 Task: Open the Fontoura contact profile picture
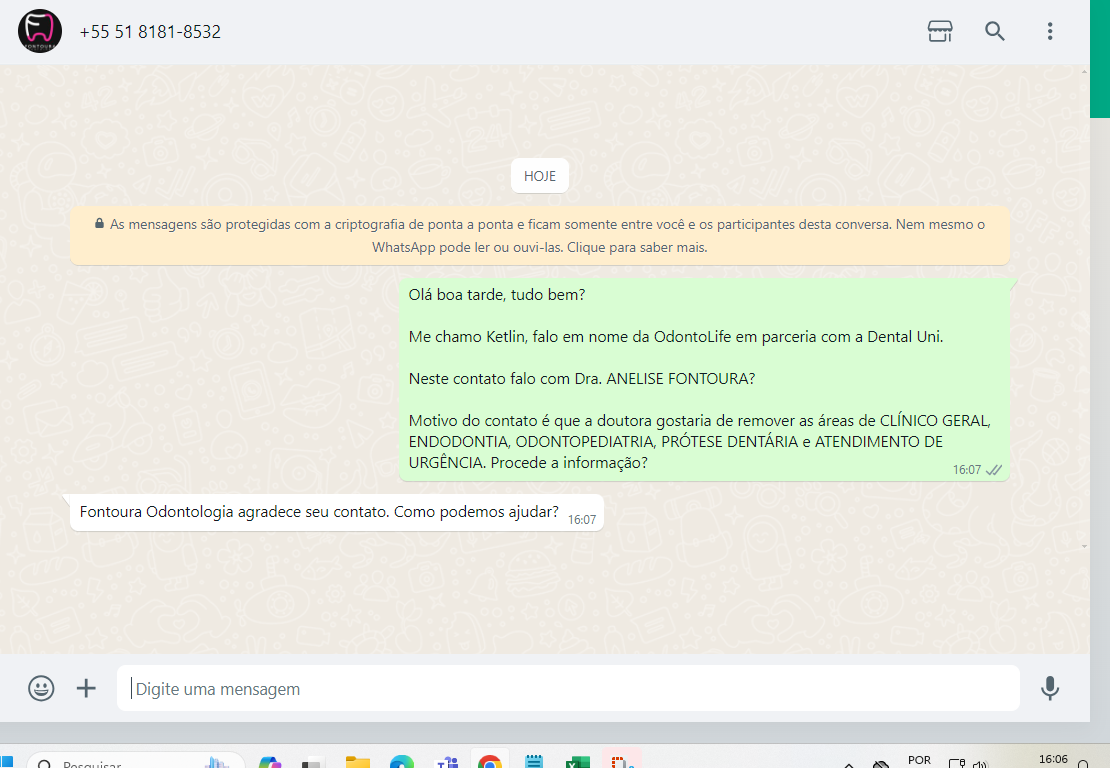point(40,31)
